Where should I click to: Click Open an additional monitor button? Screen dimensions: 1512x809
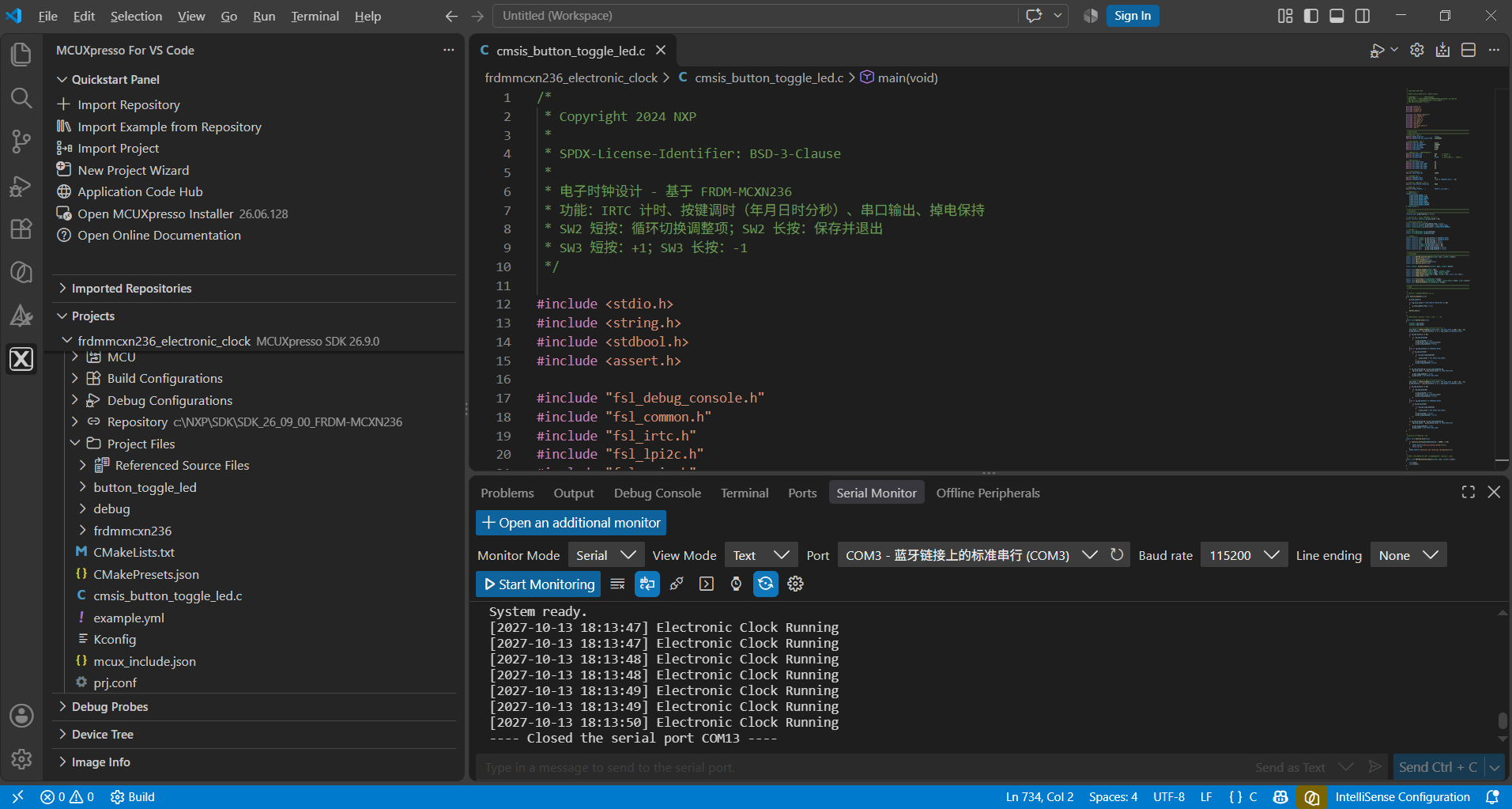[x=571, y=523]
